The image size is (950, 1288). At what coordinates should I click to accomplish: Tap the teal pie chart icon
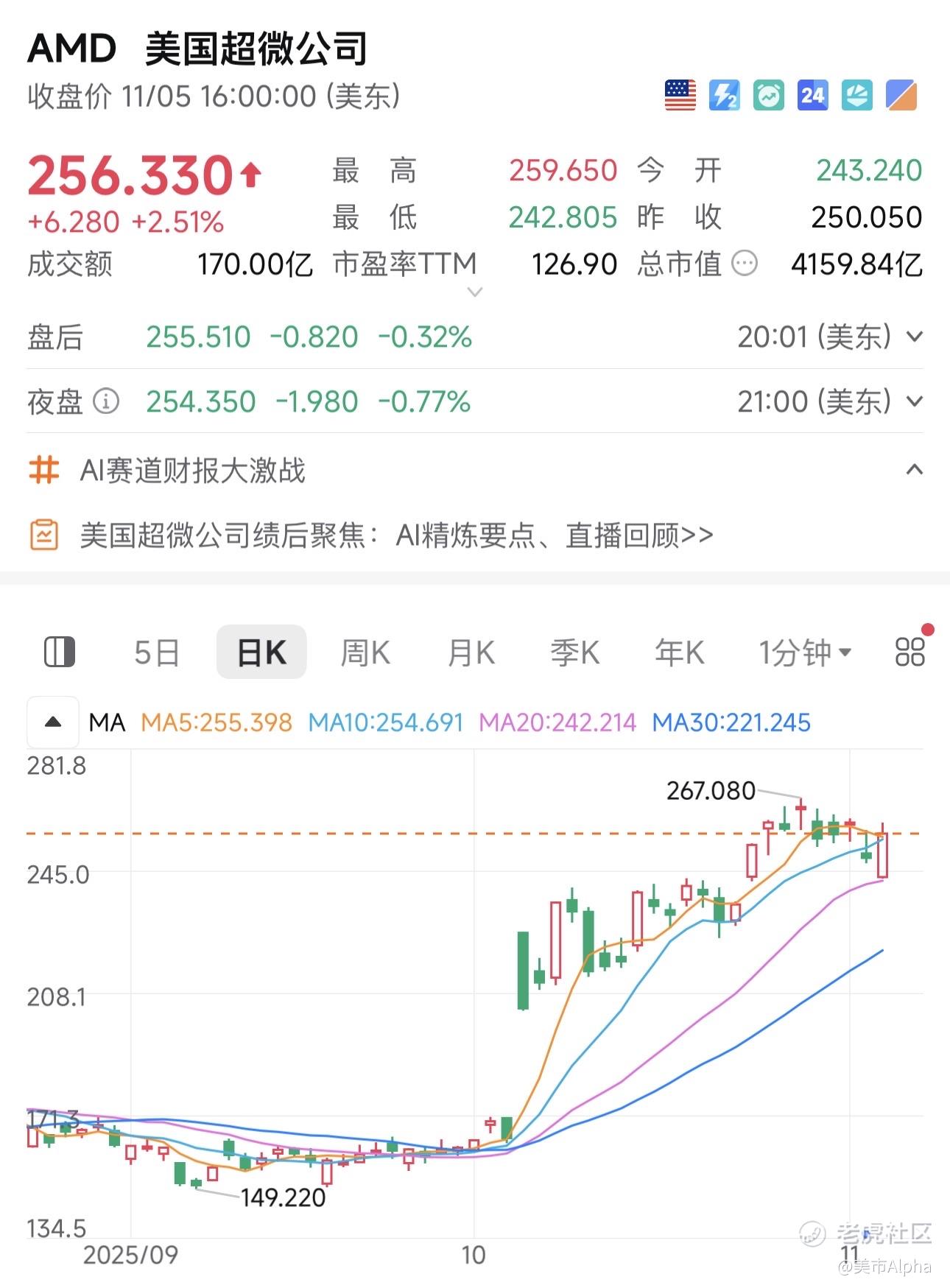point(856,96)
